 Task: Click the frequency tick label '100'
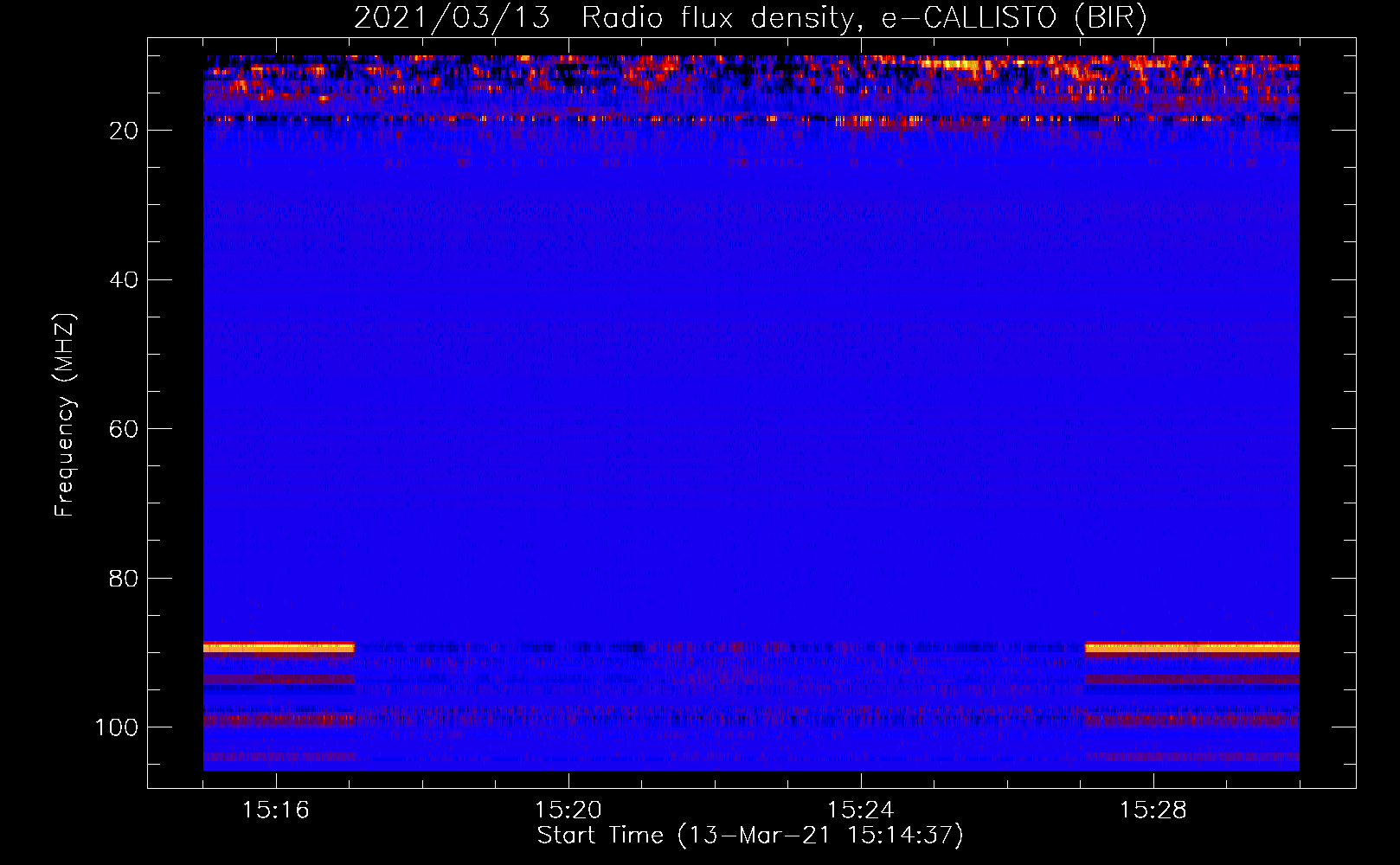[x=117, y=727]
